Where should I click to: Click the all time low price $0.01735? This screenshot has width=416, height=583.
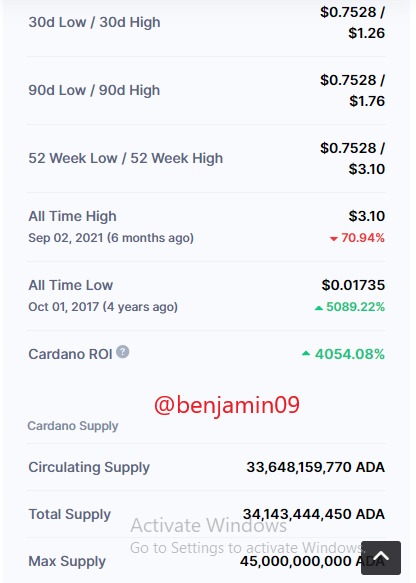353,285
